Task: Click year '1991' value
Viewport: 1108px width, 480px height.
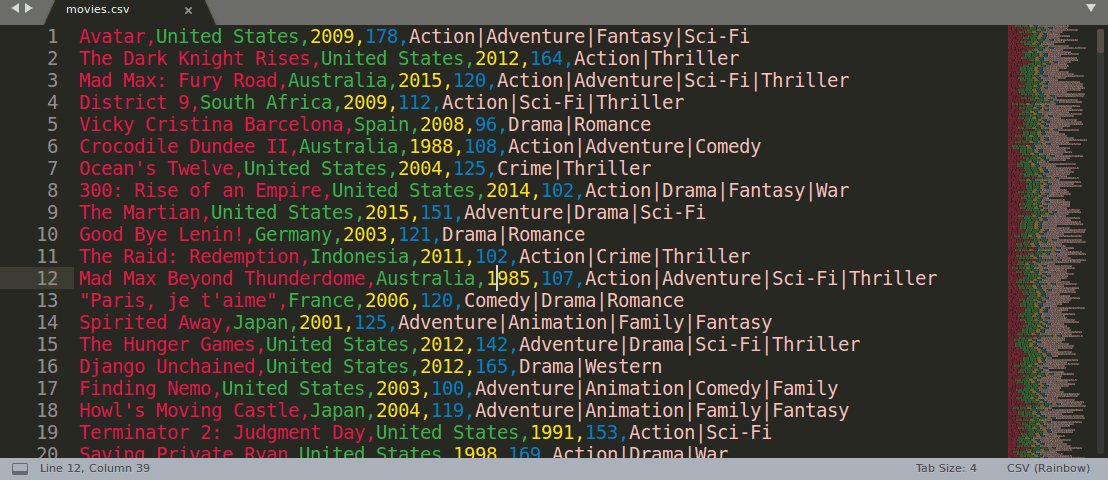Action: pos(552,433)
